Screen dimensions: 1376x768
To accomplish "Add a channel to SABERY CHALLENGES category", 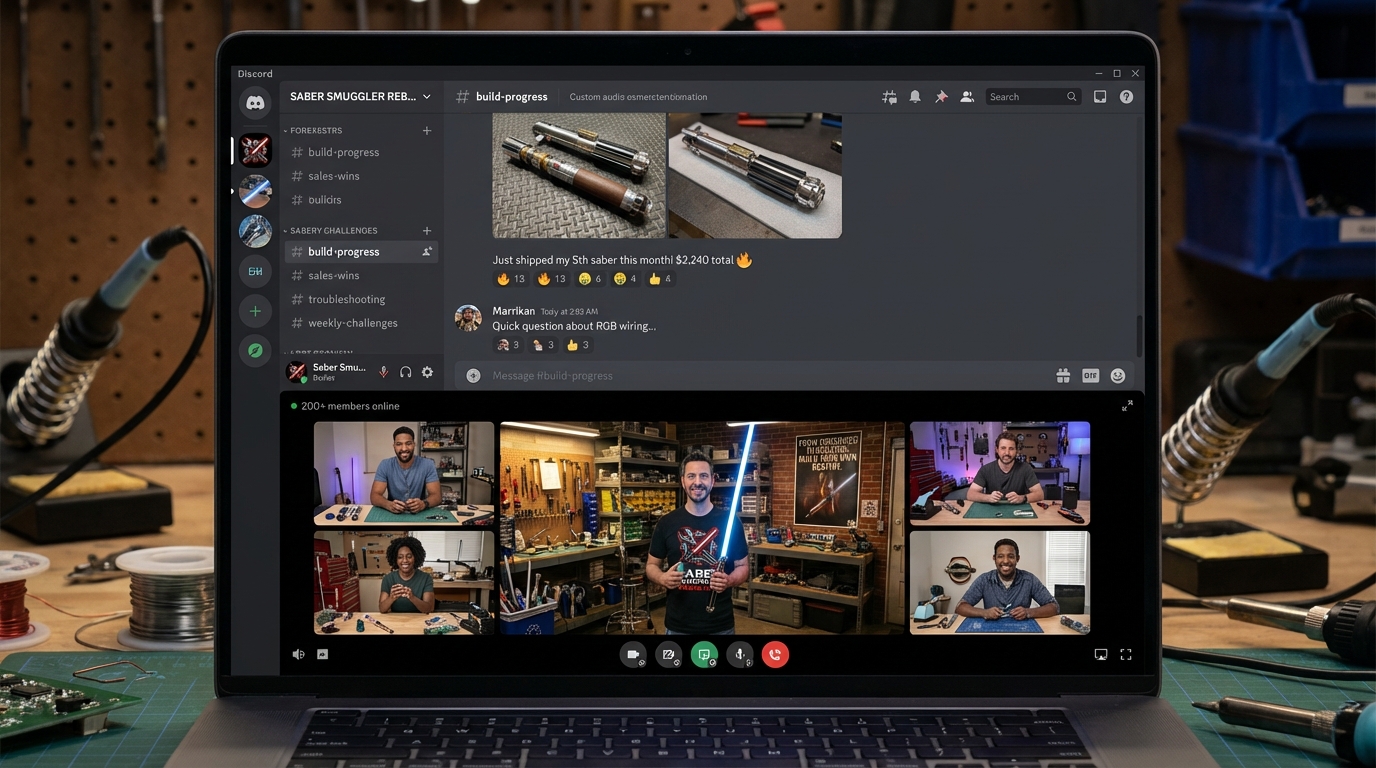I will (427, 231).
